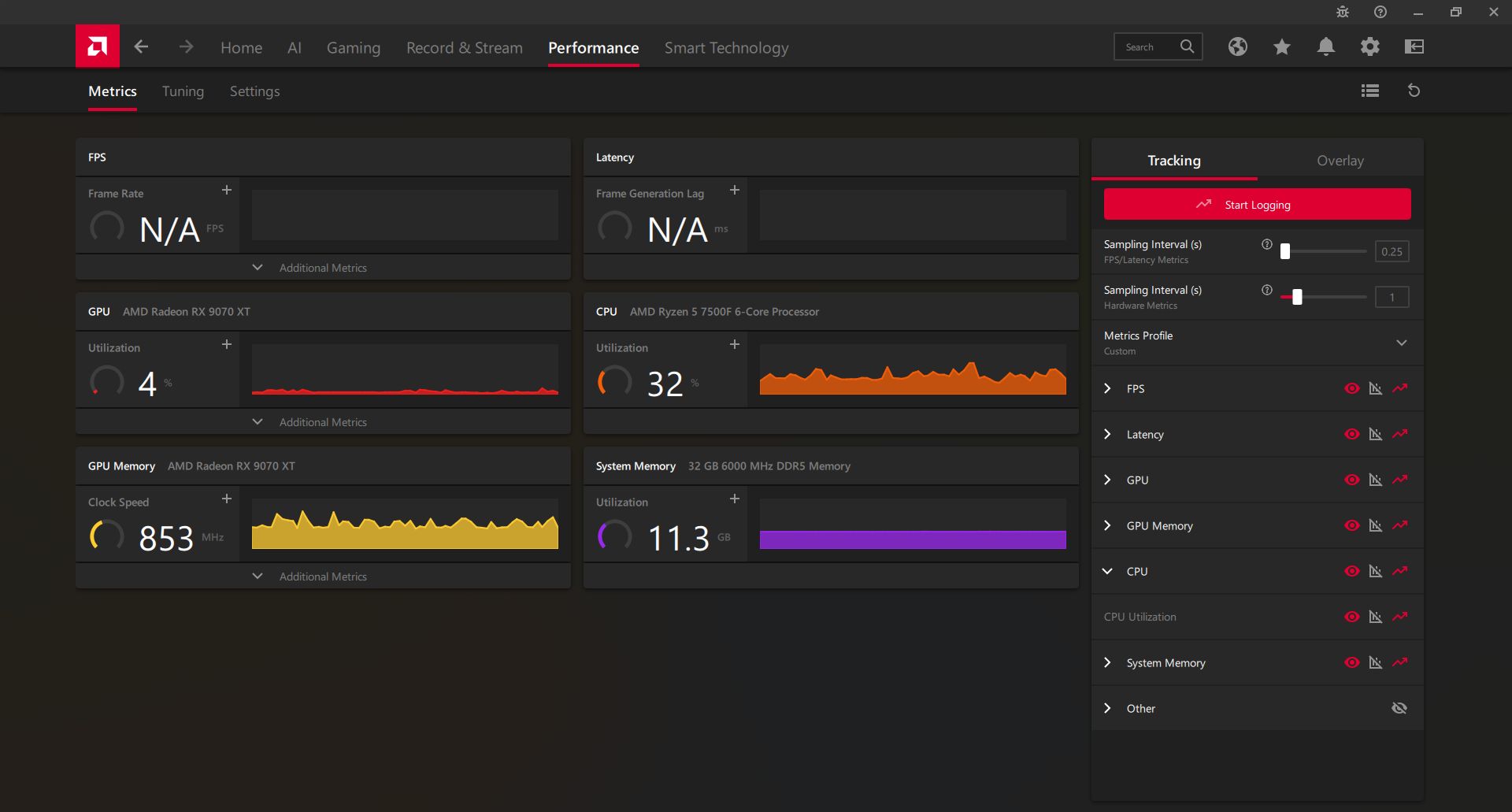This screenshot has height=812, width=1512.
Task: Toggle GPU visibility eye
Action: click(1352, 480)
